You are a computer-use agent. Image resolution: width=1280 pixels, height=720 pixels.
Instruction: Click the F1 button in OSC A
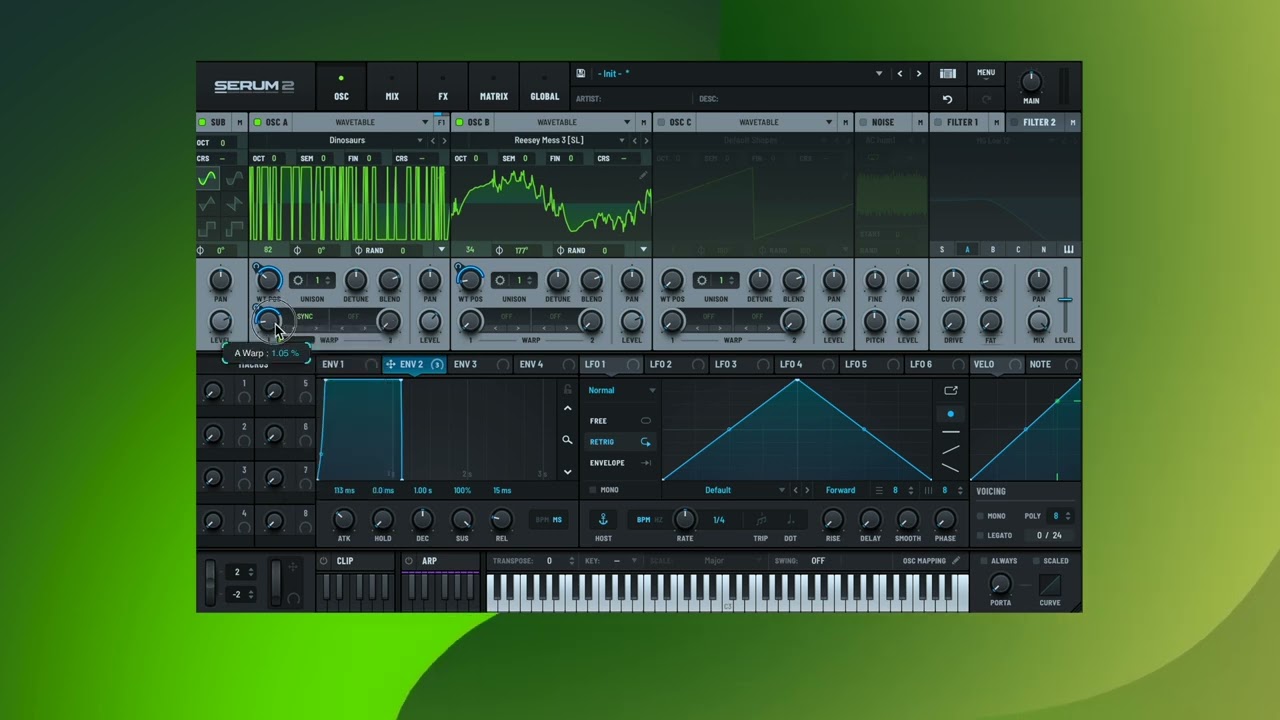[441, 122]
